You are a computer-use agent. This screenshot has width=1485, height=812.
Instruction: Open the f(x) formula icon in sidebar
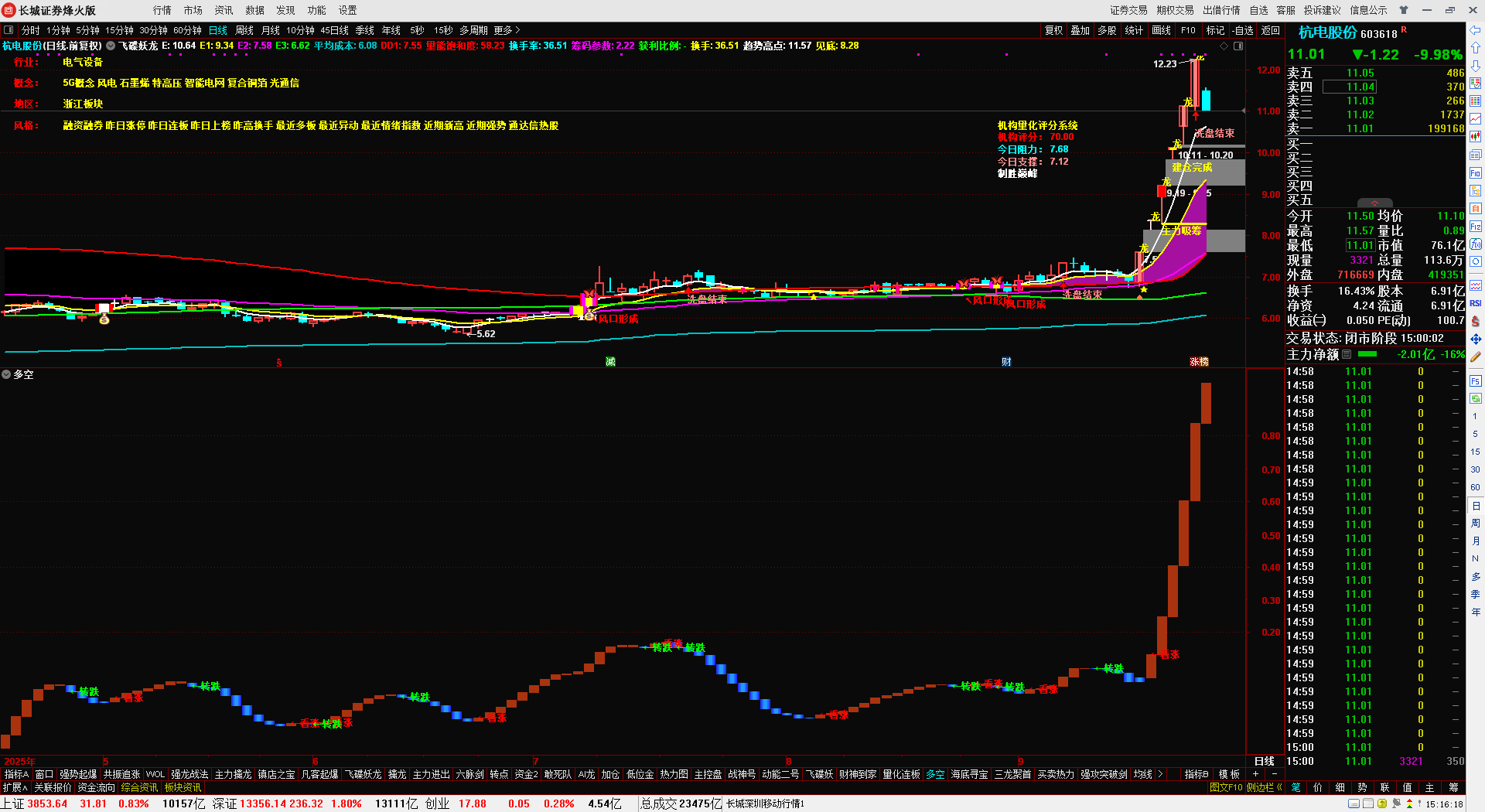tap(1476, 244)
